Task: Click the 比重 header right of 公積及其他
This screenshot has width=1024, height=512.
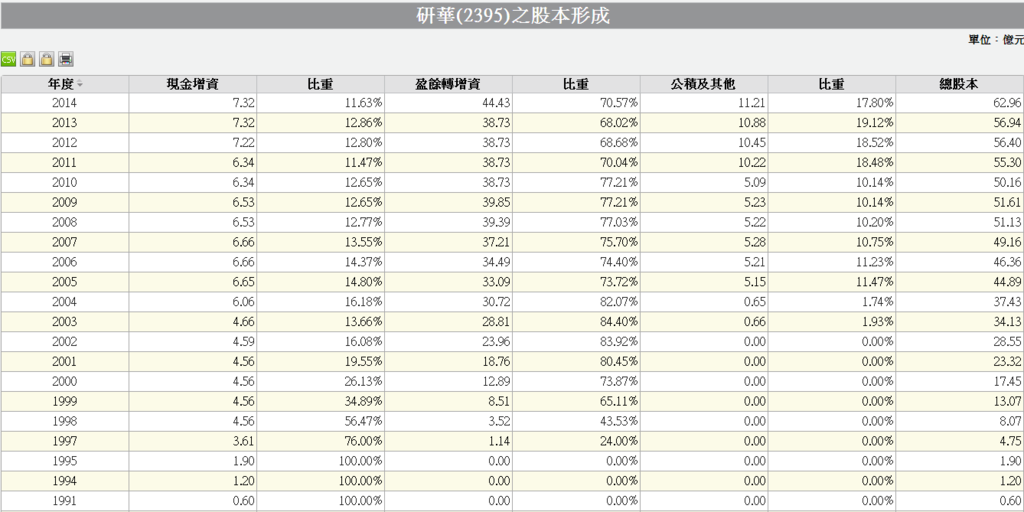Action: [x=831, y=84]
